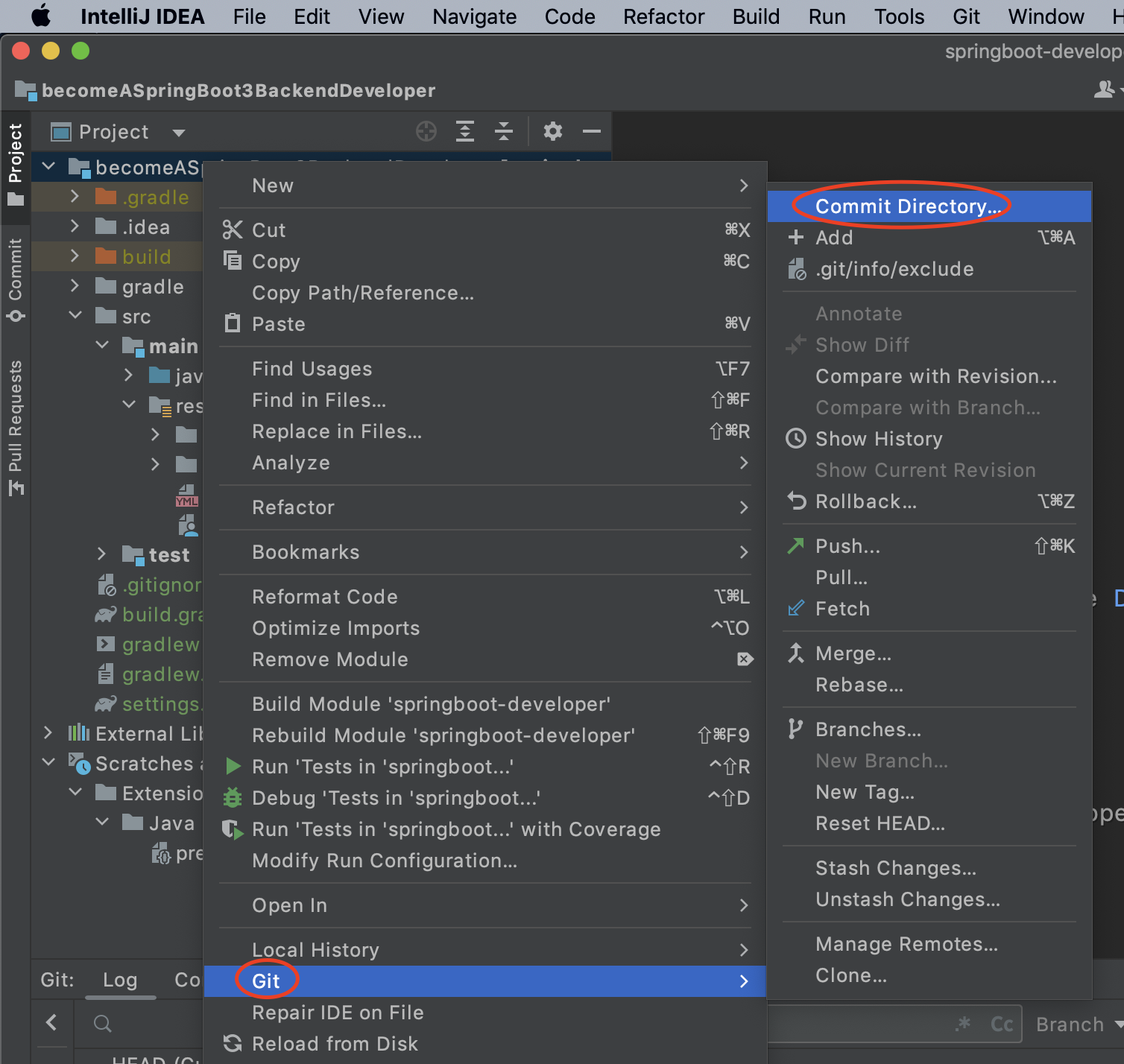Choose Copy from the context menu
This screenshot has height=1064, width=1124.
(x=484, y=262)
